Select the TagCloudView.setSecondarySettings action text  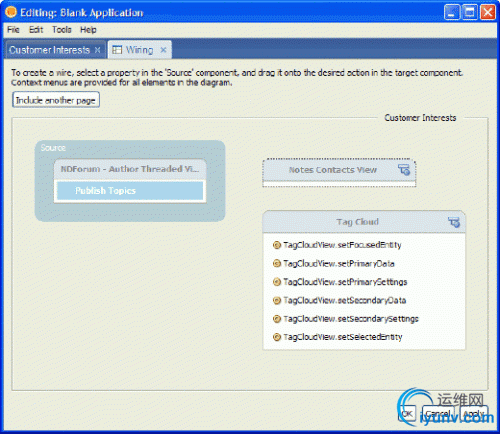351,319
